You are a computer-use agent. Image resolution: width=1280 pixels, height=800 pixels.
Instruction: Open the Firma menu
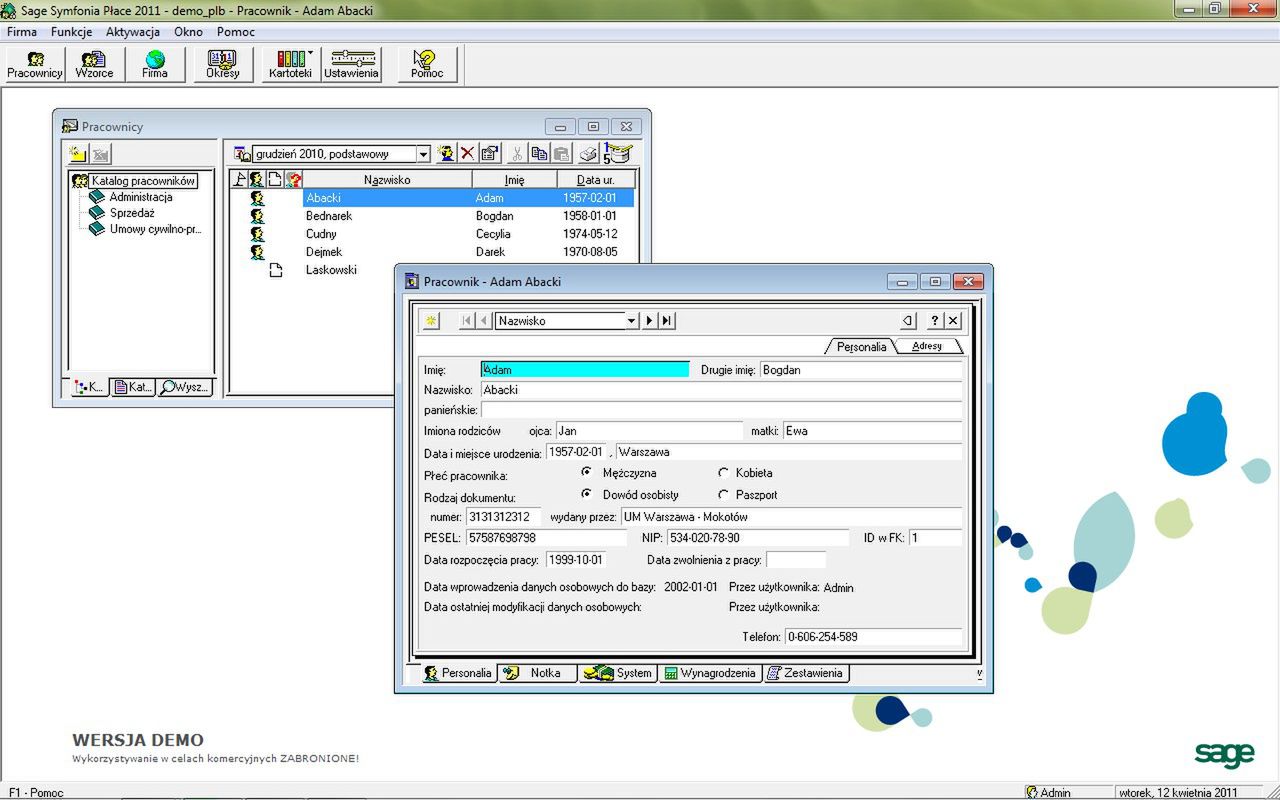point(22,32)
